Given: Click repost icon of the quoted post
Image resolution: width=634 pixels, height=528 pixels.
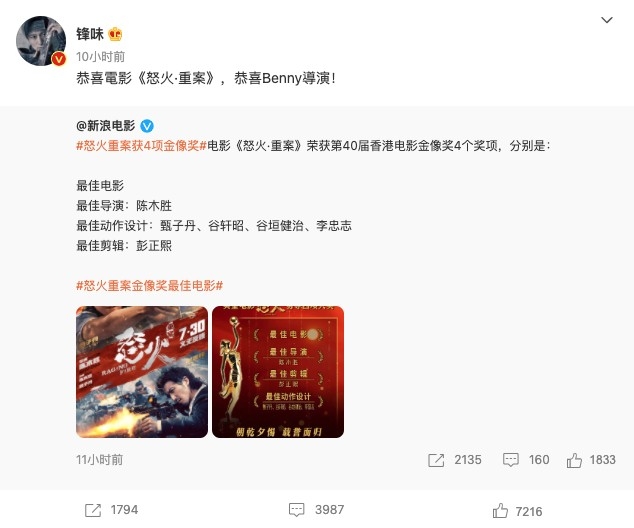Looking at the screenshot, I should (436, 460).
